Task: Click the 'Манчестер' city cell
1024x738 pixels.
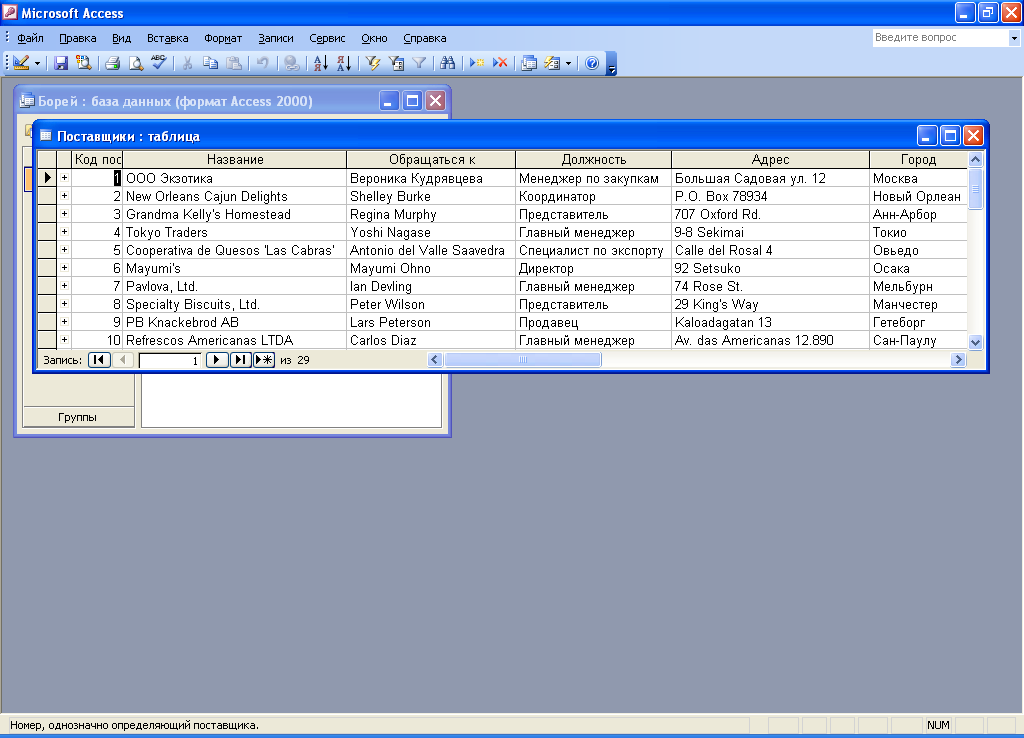Action: click(x=918, y=304)
